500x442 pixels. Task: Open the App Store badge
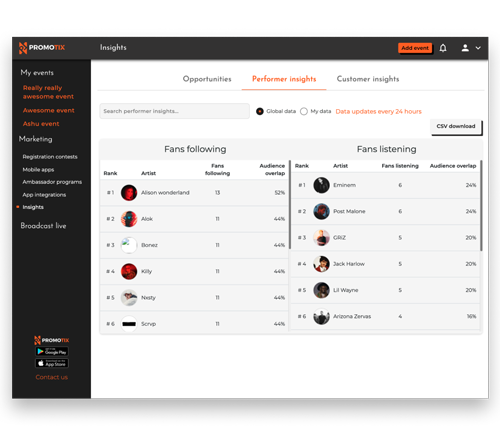point(52,363)
